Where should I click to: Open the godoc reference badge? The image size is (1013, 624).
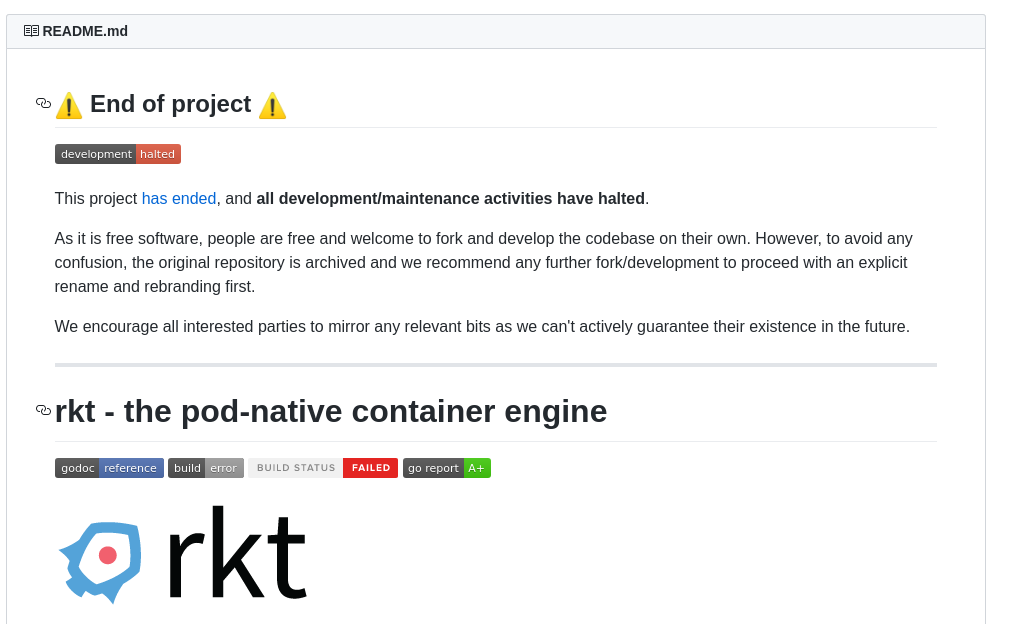pyautogui.click(x=109, y=468)
